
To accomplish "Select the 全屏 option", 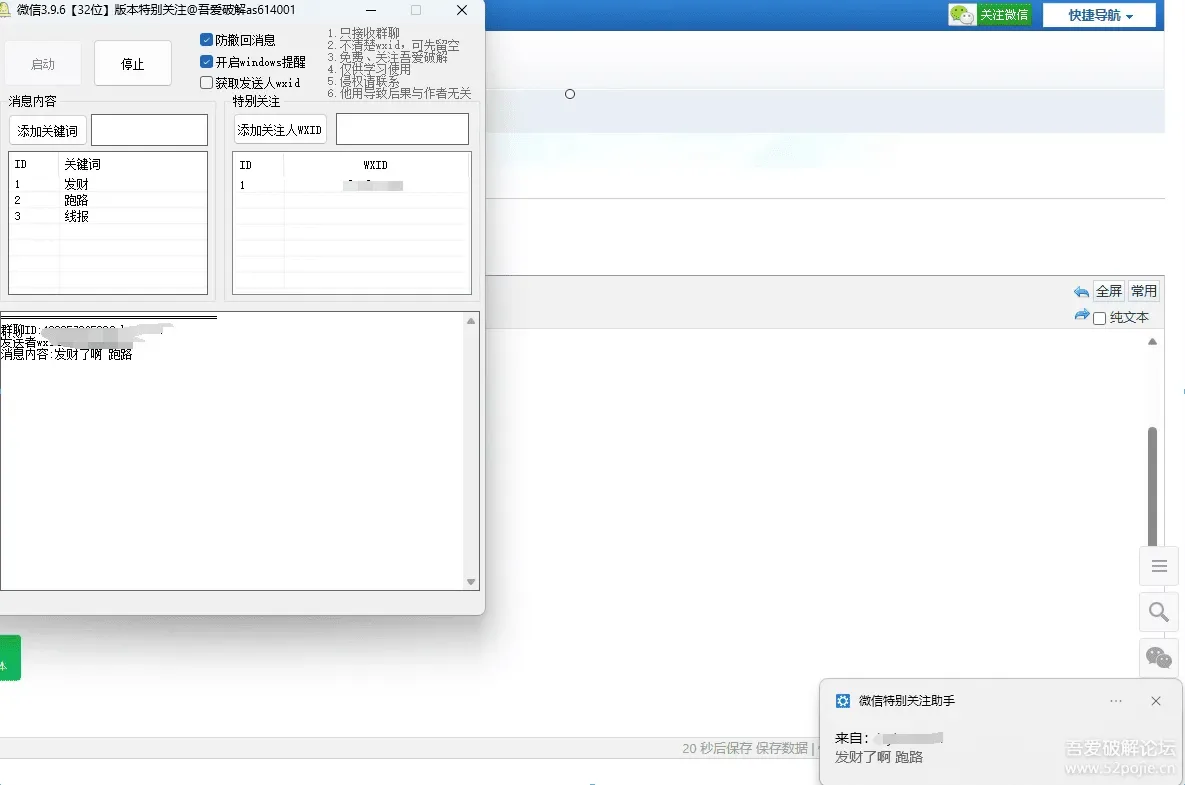I will [x=1109, y=291].
